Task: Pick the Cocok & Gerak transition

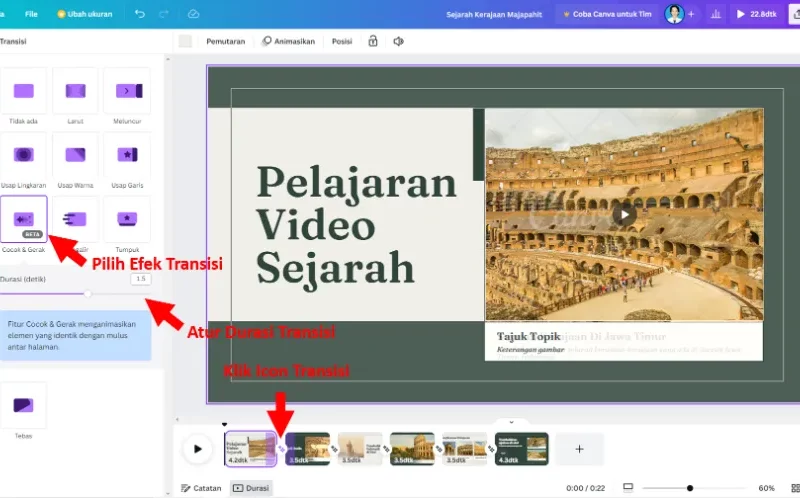Action: 23,219
